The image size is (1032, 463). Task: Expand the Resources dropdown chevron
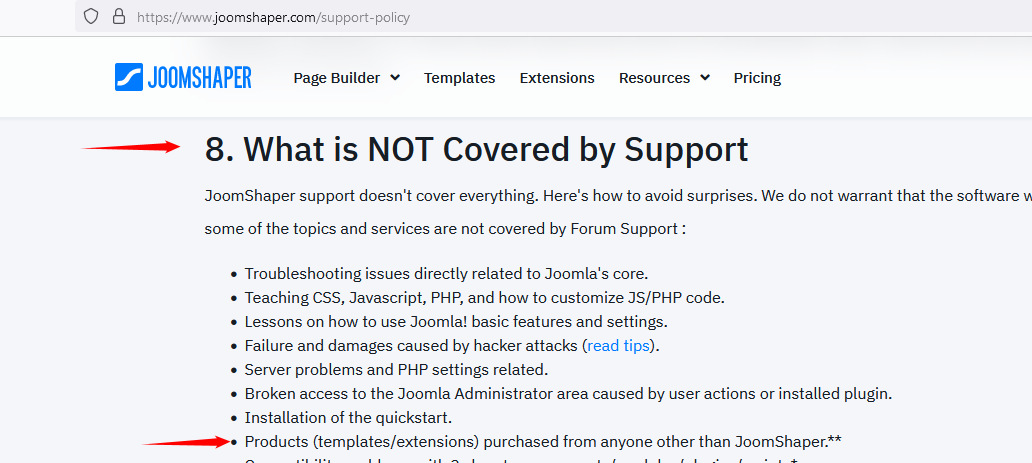pos(705,78)
